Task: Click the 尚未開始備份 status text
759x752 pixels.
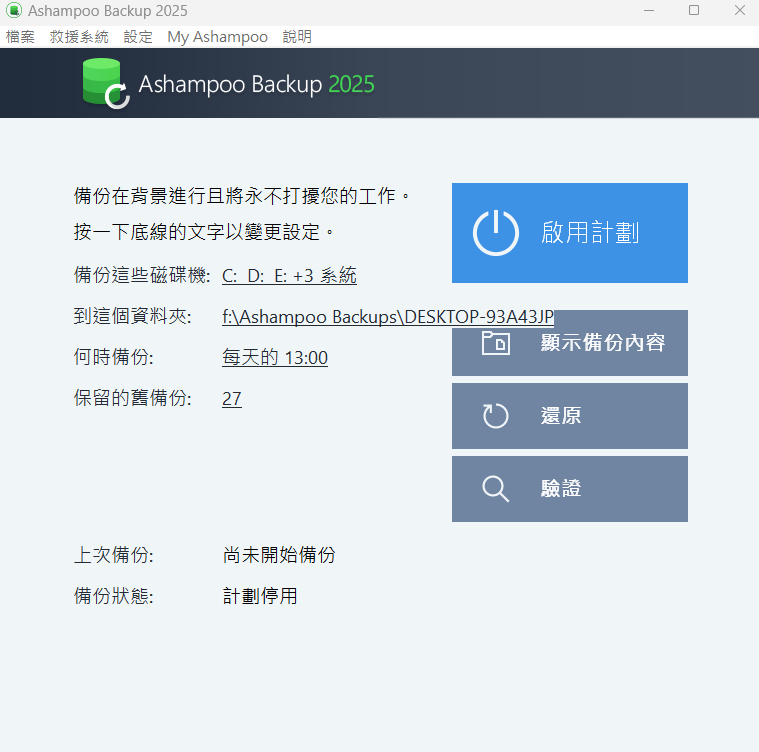Action: click(x=279, y=555)
